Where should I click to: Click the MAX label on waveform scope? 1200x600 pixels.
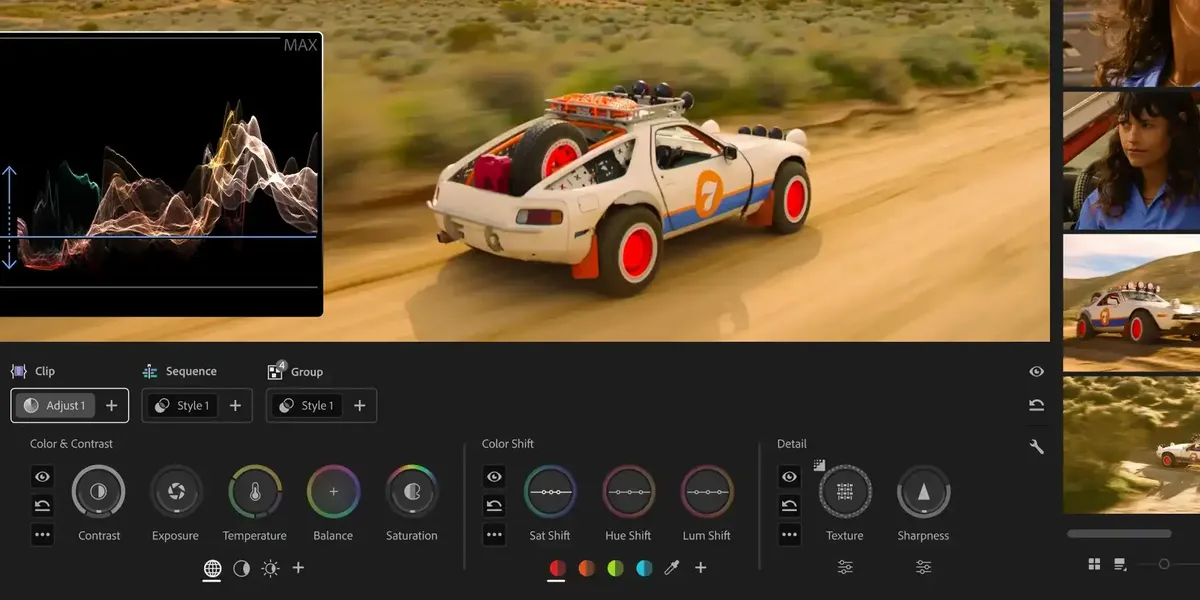click(300, 45)
